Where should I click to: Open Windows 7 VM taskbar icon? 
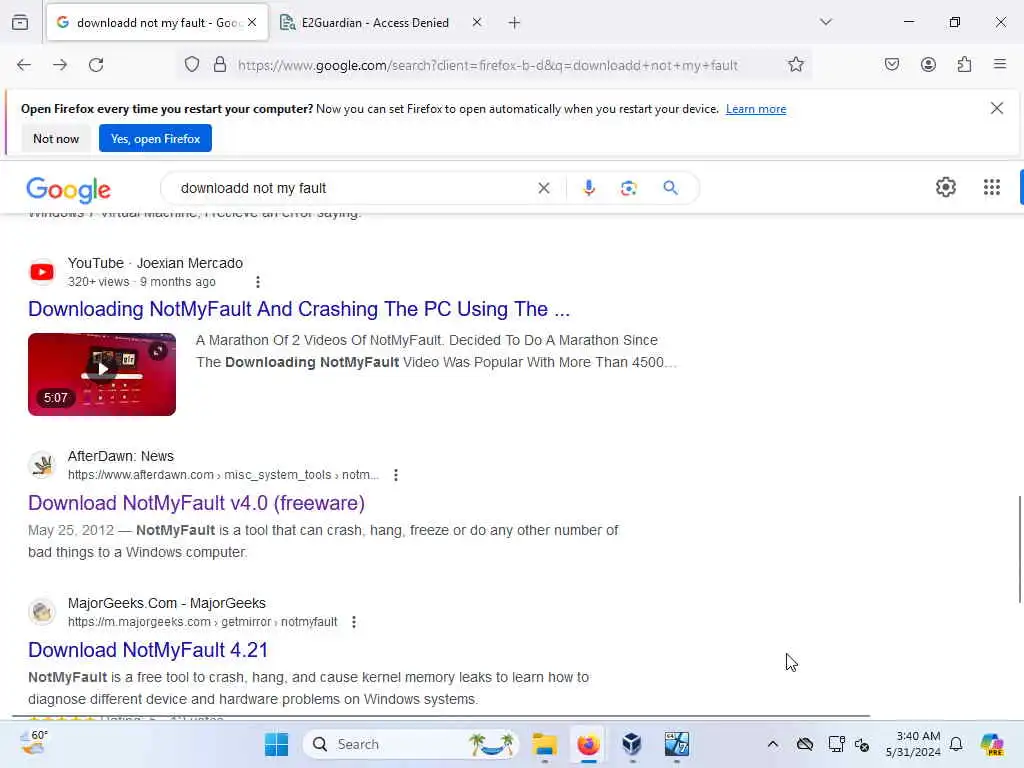(677, 744)
